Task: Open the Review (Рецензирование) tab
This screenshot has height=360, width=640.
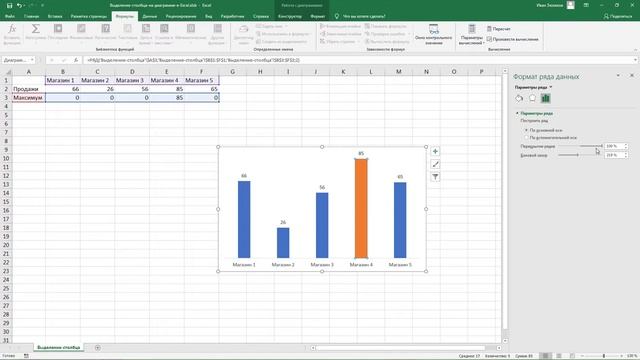Action: coord(181,16)
